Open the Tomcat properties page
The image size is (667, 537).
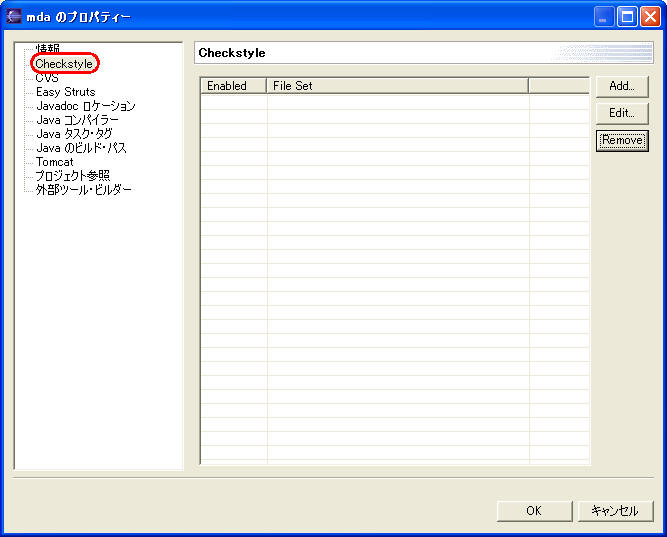(55, 162)
